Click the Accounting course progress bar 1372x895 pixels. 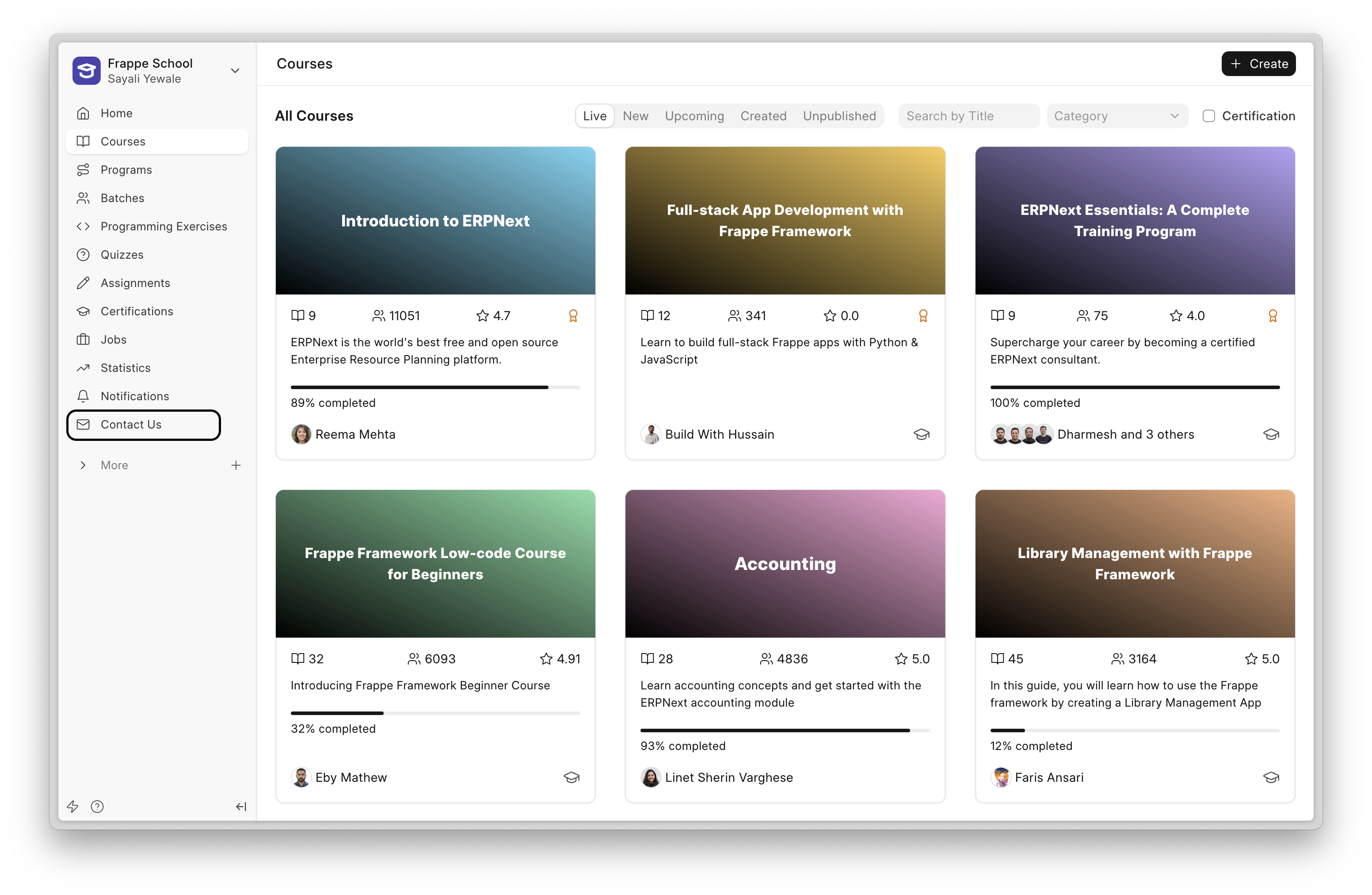coord(785,730)
